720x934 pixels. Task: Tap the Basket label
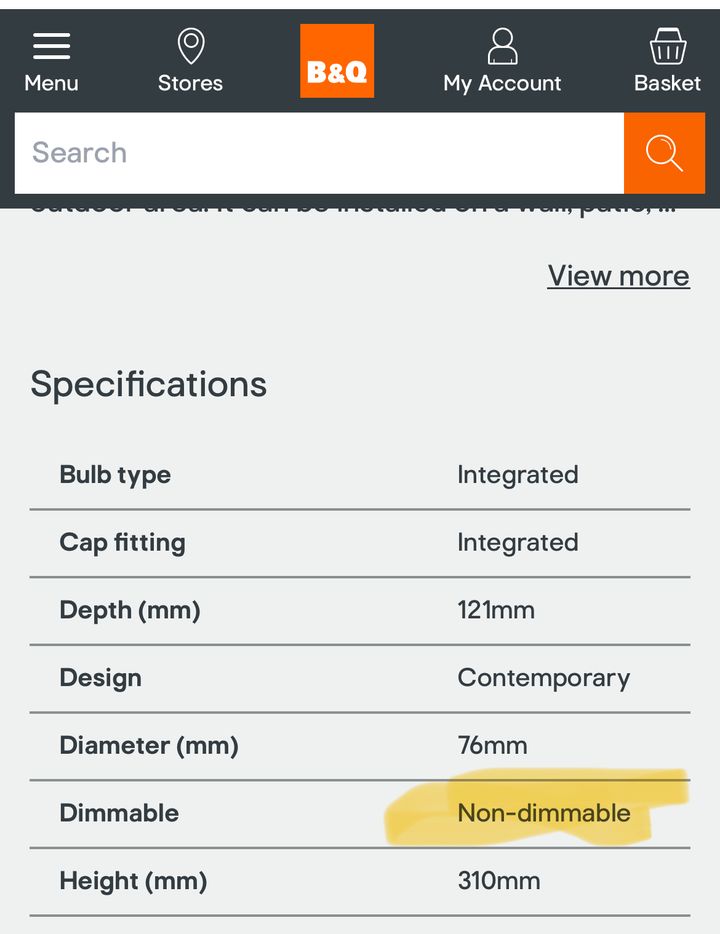click(x=667, y=83)
